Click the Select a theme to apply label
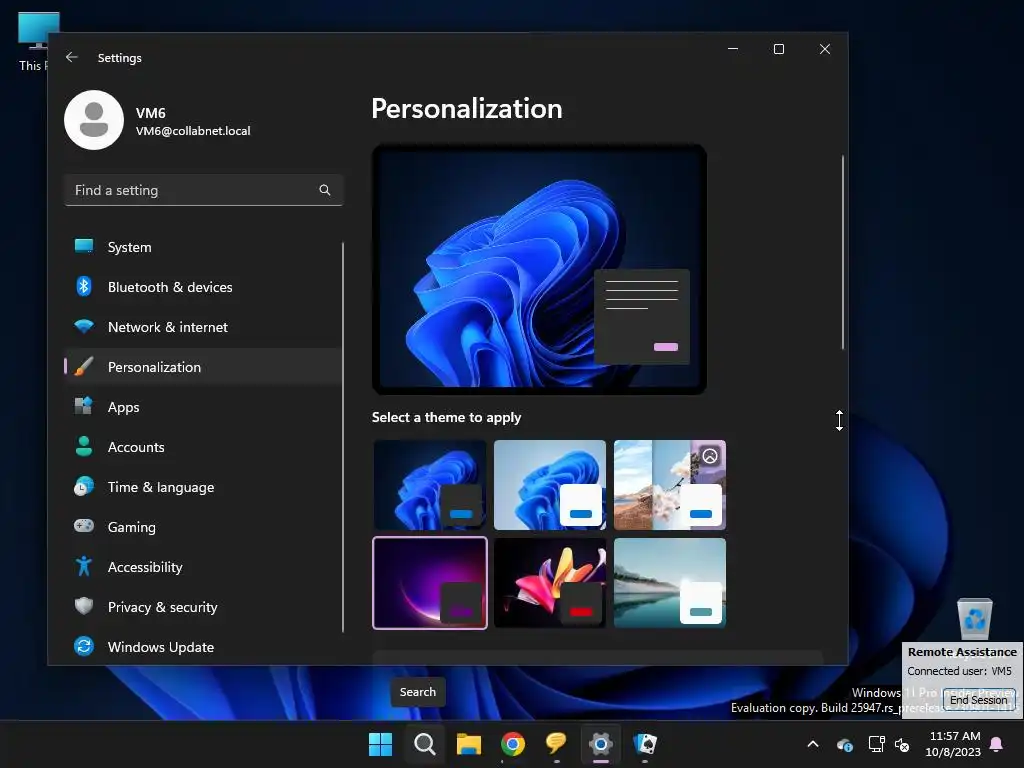This screenshot has width=1024, height=768. (446, 417)
